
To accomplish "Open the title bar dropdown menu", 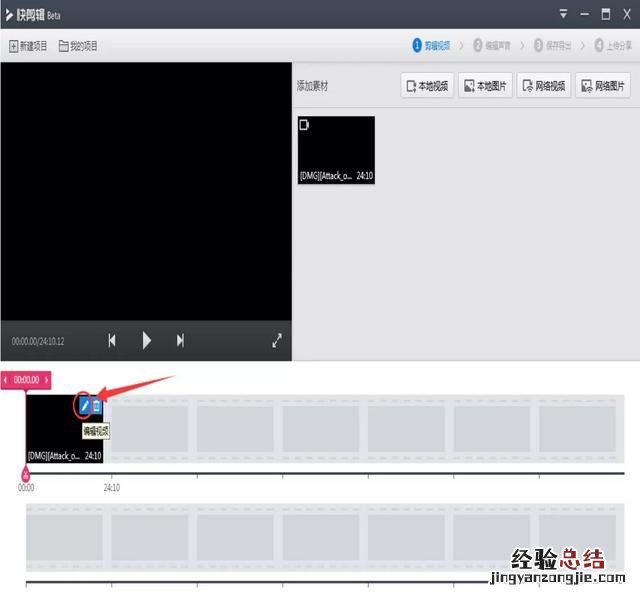I will coord(563,14).
